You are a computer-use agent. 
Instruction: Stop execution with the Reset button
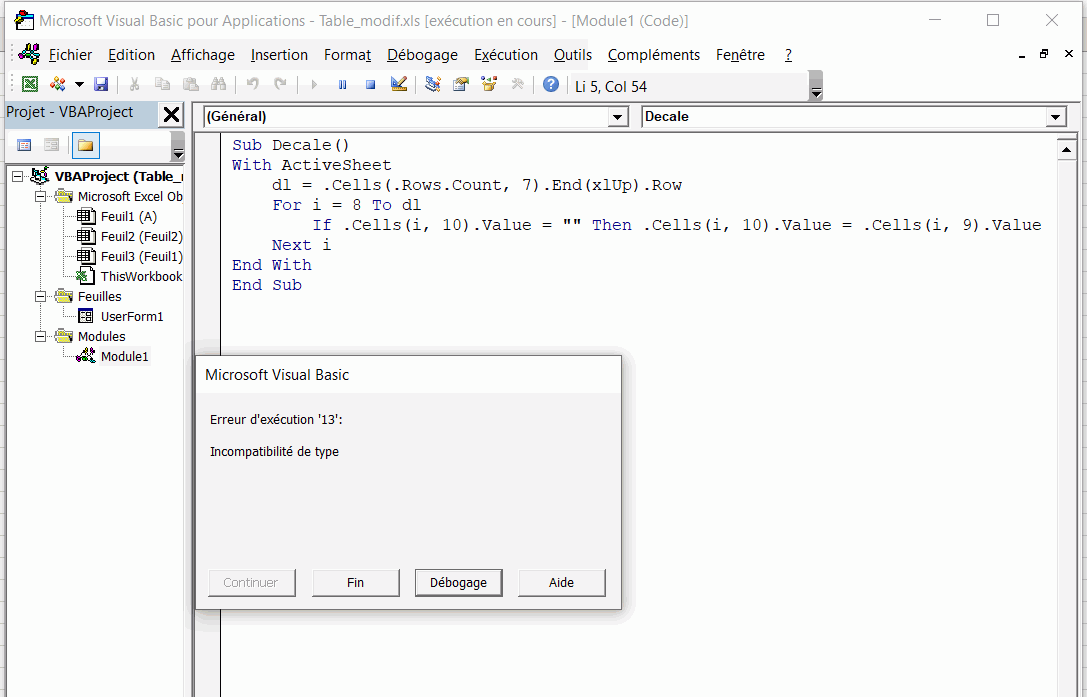(370, 85)
